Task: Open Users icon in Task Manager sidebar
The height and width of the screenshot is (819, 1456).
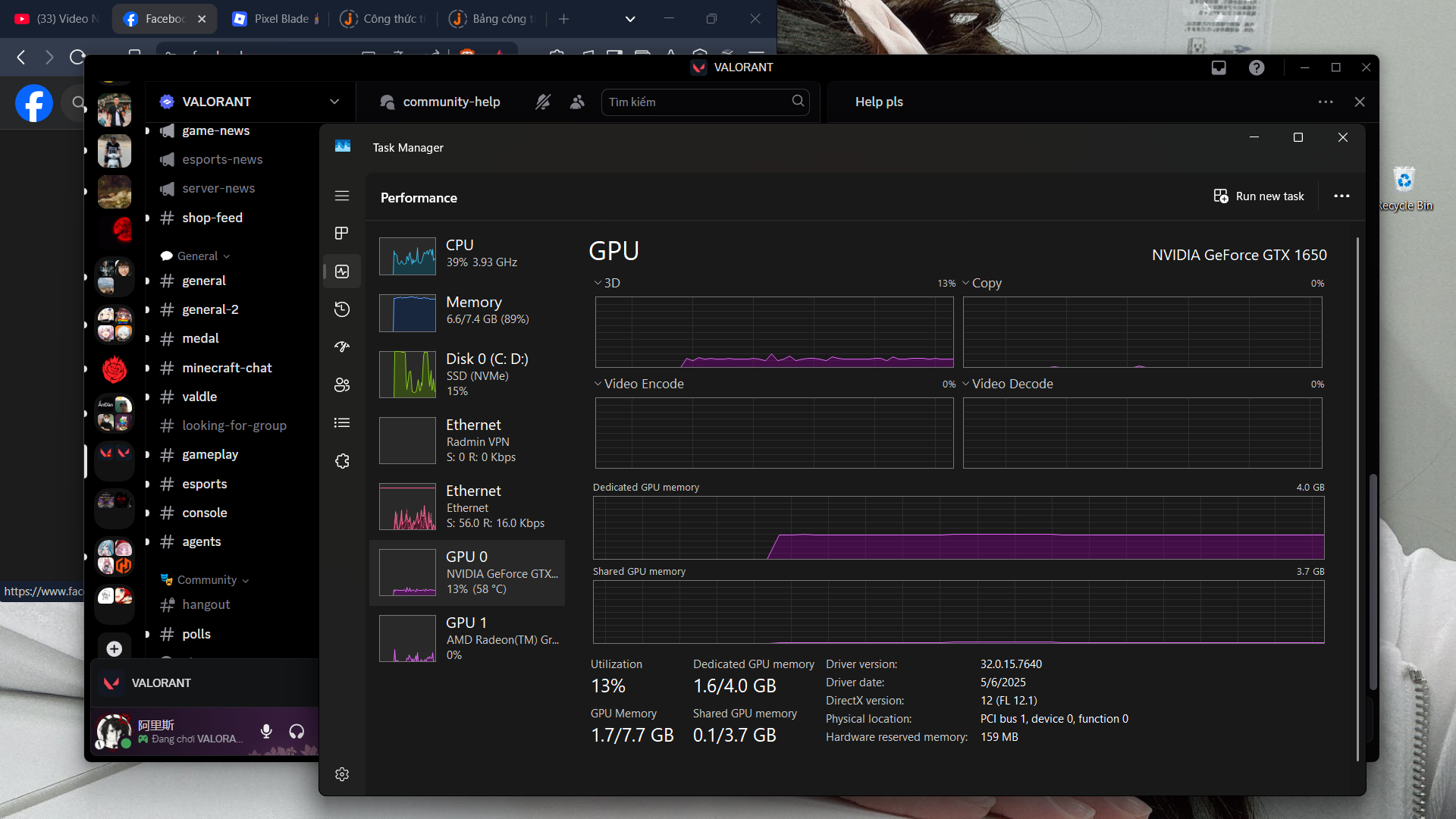Action: [x=342, y=384]
